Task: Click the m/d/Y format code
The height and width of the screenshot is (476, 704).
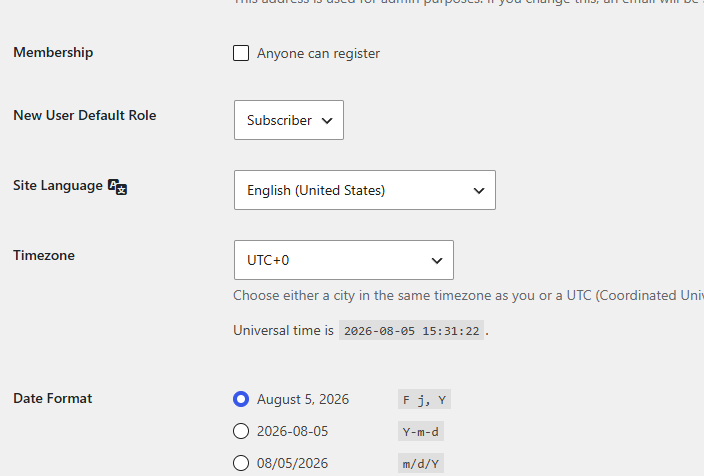Action: [x=421, y=463]
